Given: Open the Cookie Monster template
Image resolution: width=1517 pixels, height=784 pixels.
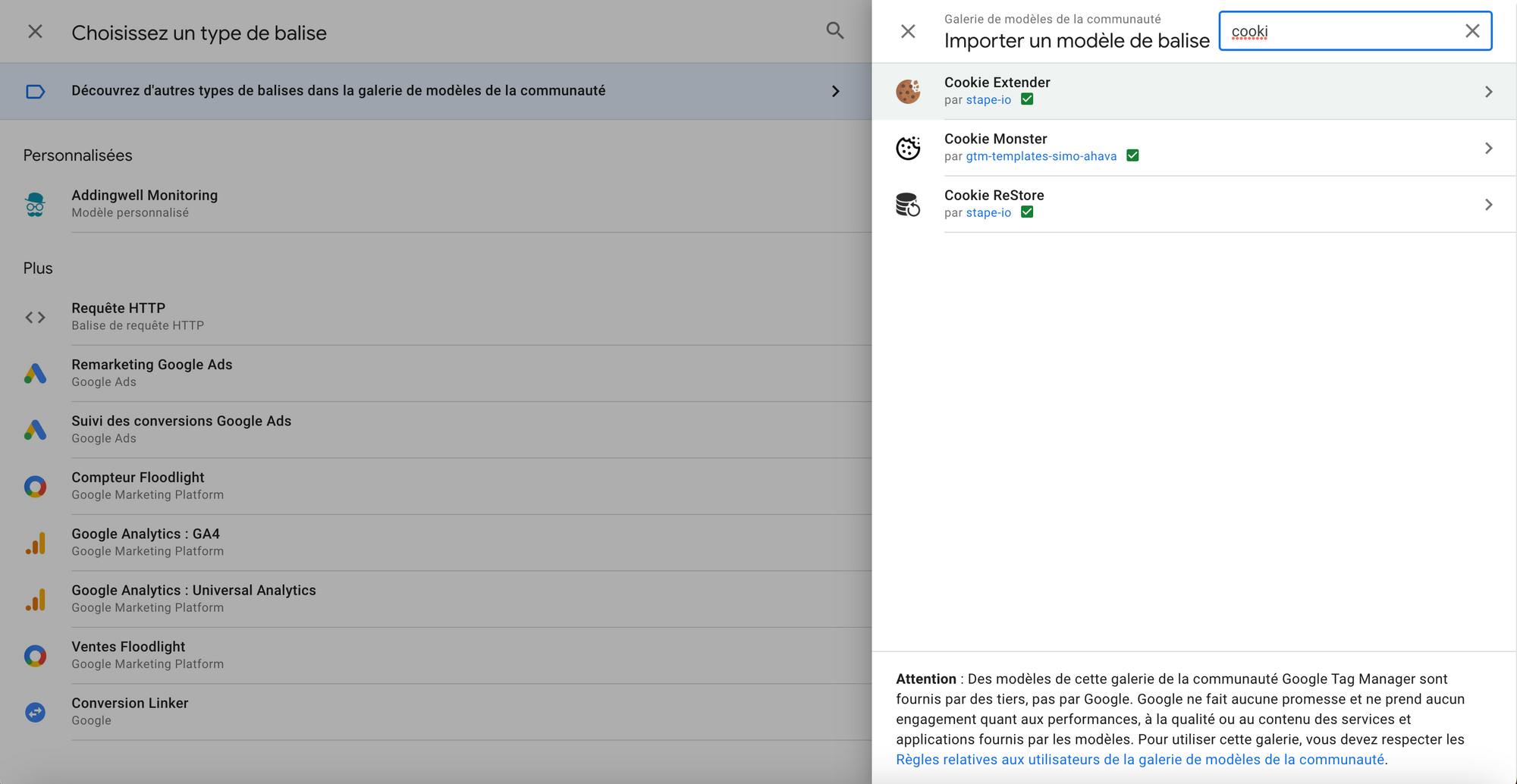Looking at the screenshot, I should [x=1194, y=148].
